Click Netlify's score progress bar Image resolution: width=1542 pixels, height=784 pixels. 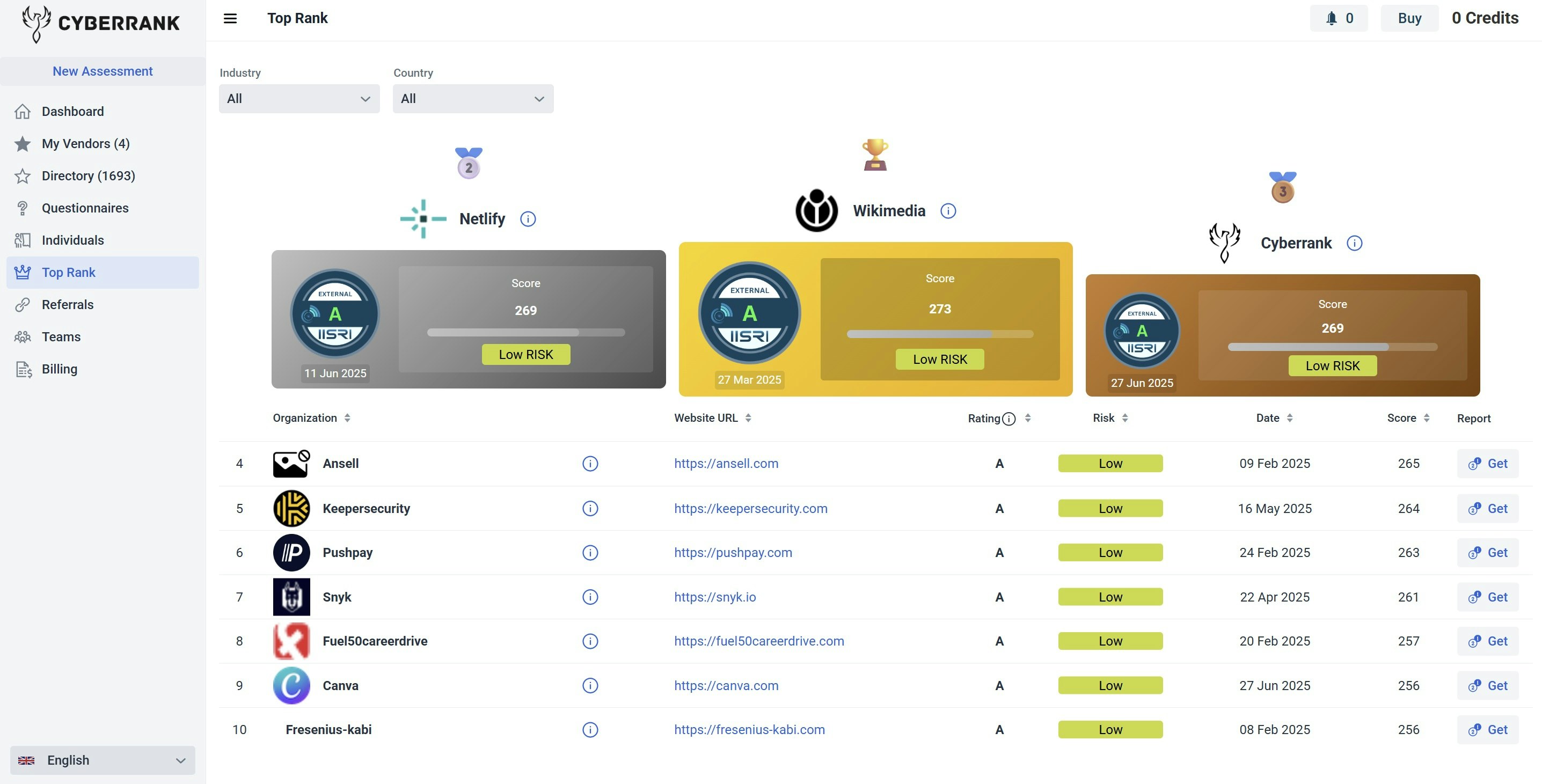525,333
